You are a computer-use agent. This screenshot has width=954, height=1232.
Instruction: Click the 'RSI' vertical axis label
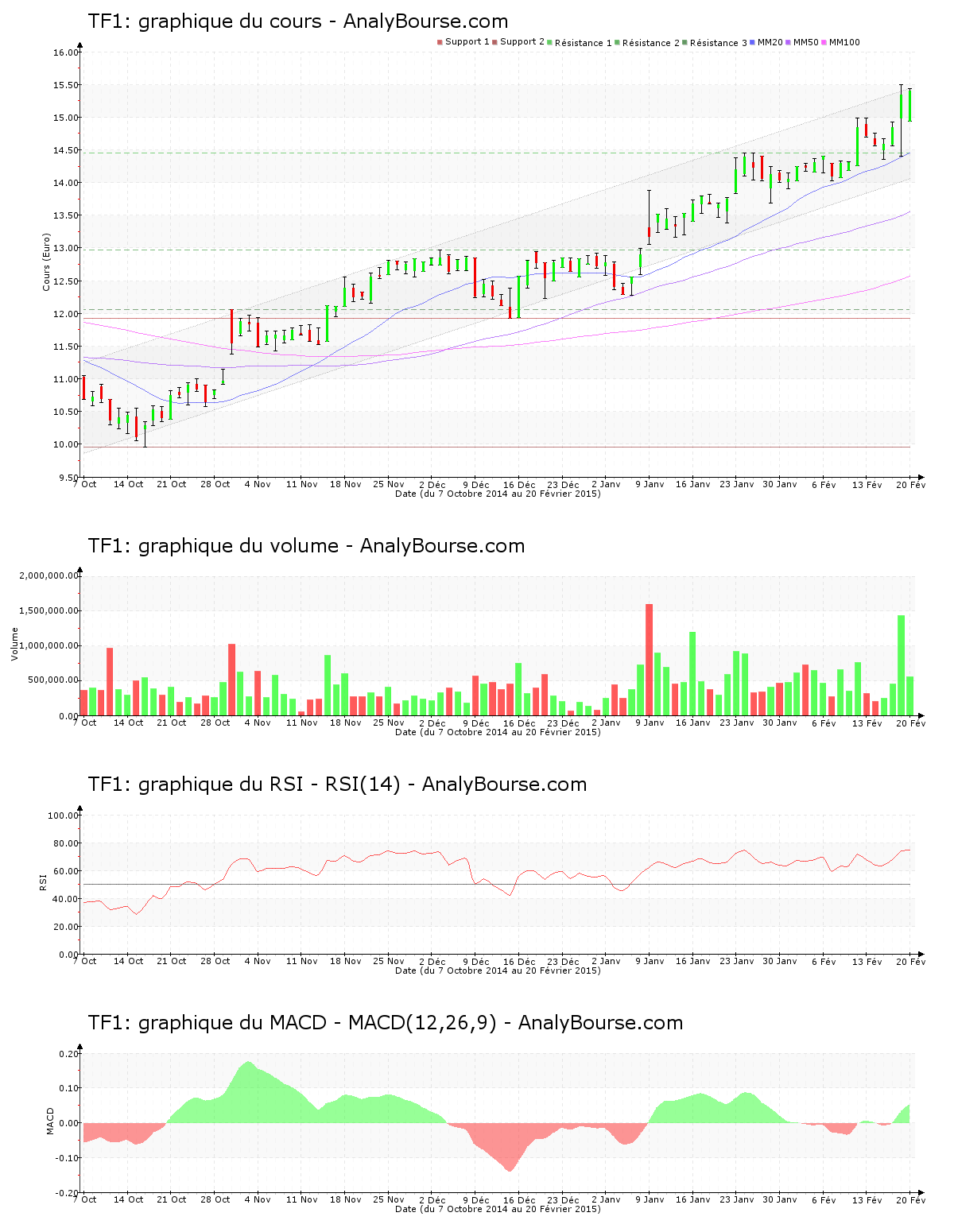point(43,881)
